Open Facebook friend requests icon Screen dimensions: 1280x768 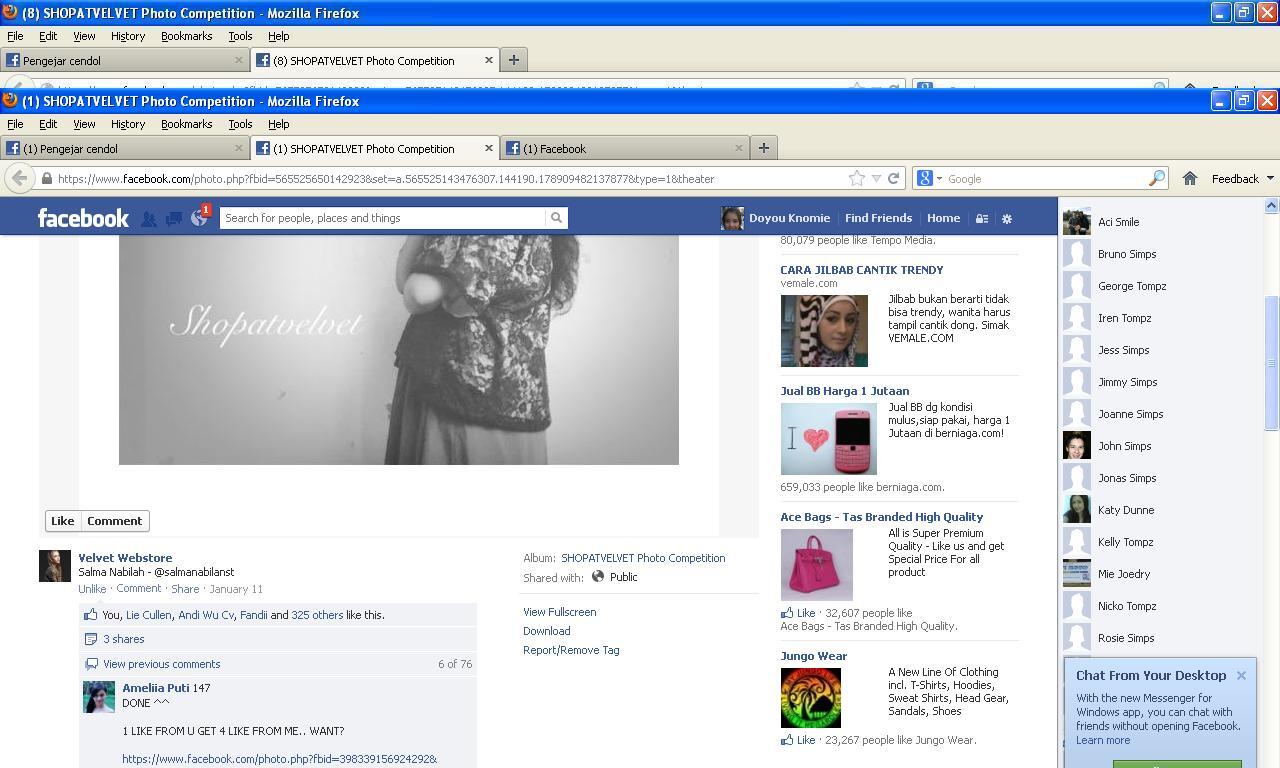coord(148,219)
